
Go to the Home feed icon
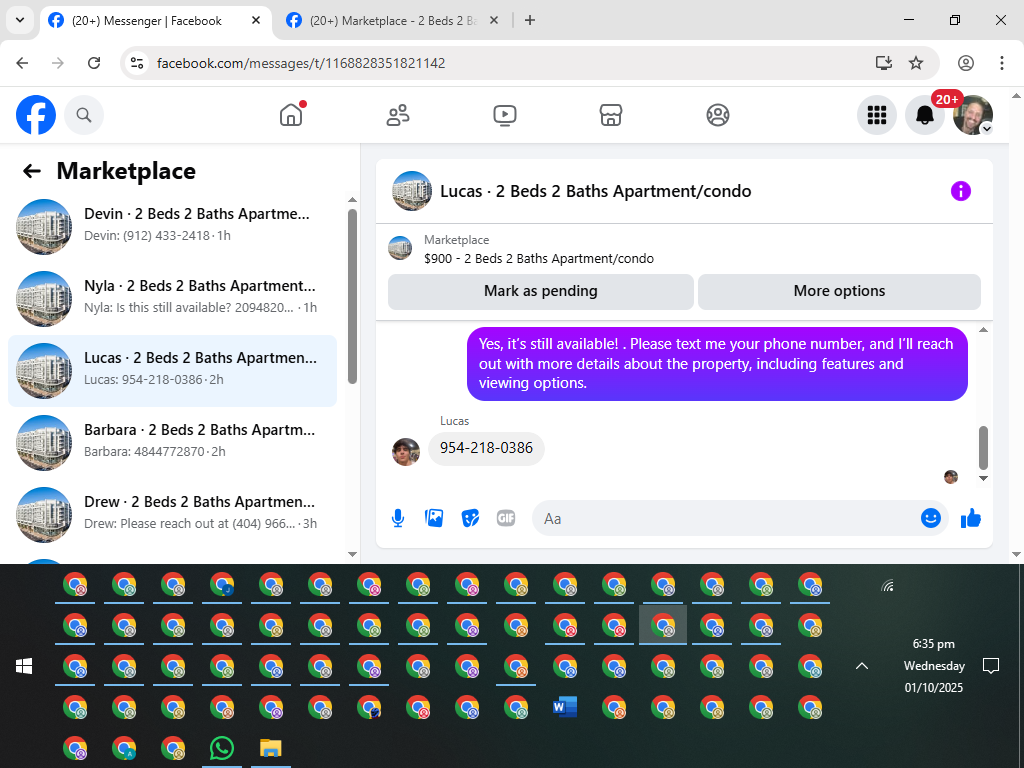click(291, 115)
